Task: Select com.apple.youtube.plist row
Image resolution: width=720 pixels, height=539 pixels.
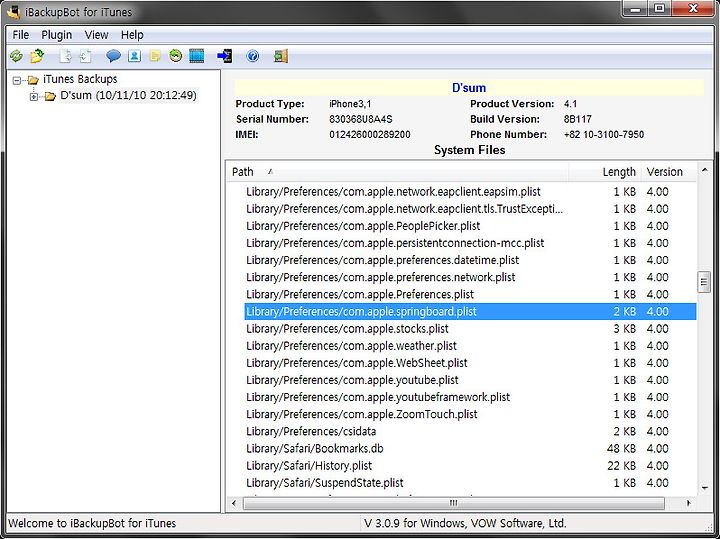Action: point(470,380)
